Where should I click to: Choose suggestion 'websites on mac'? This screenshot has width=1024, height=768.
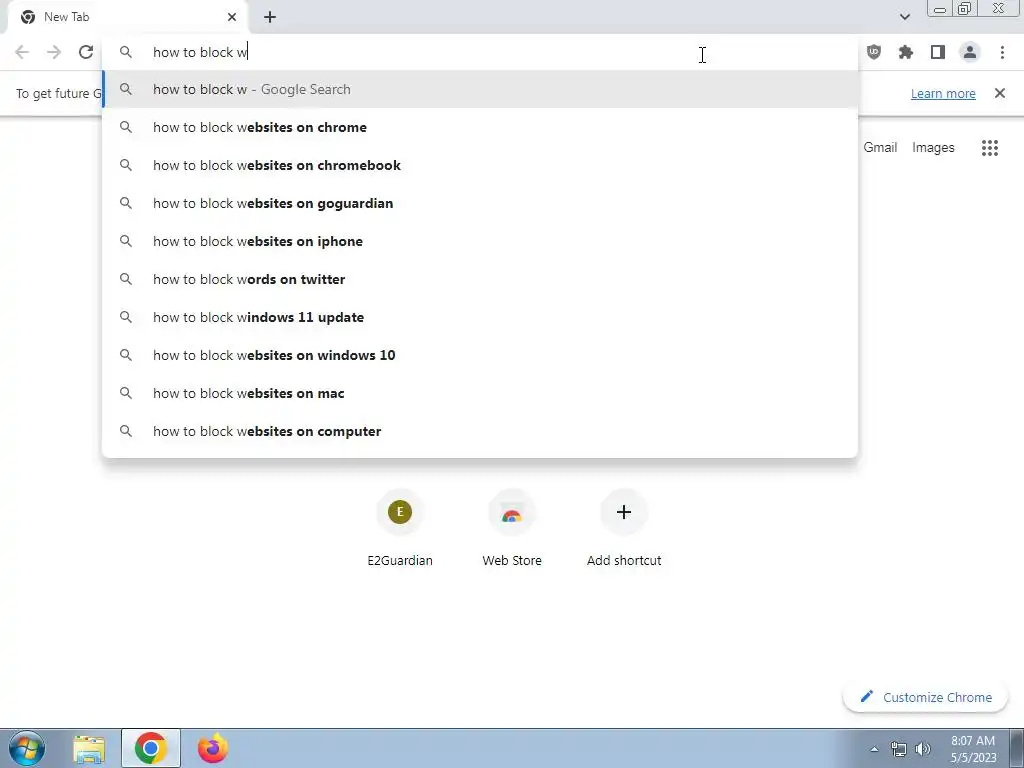[480, 393]
